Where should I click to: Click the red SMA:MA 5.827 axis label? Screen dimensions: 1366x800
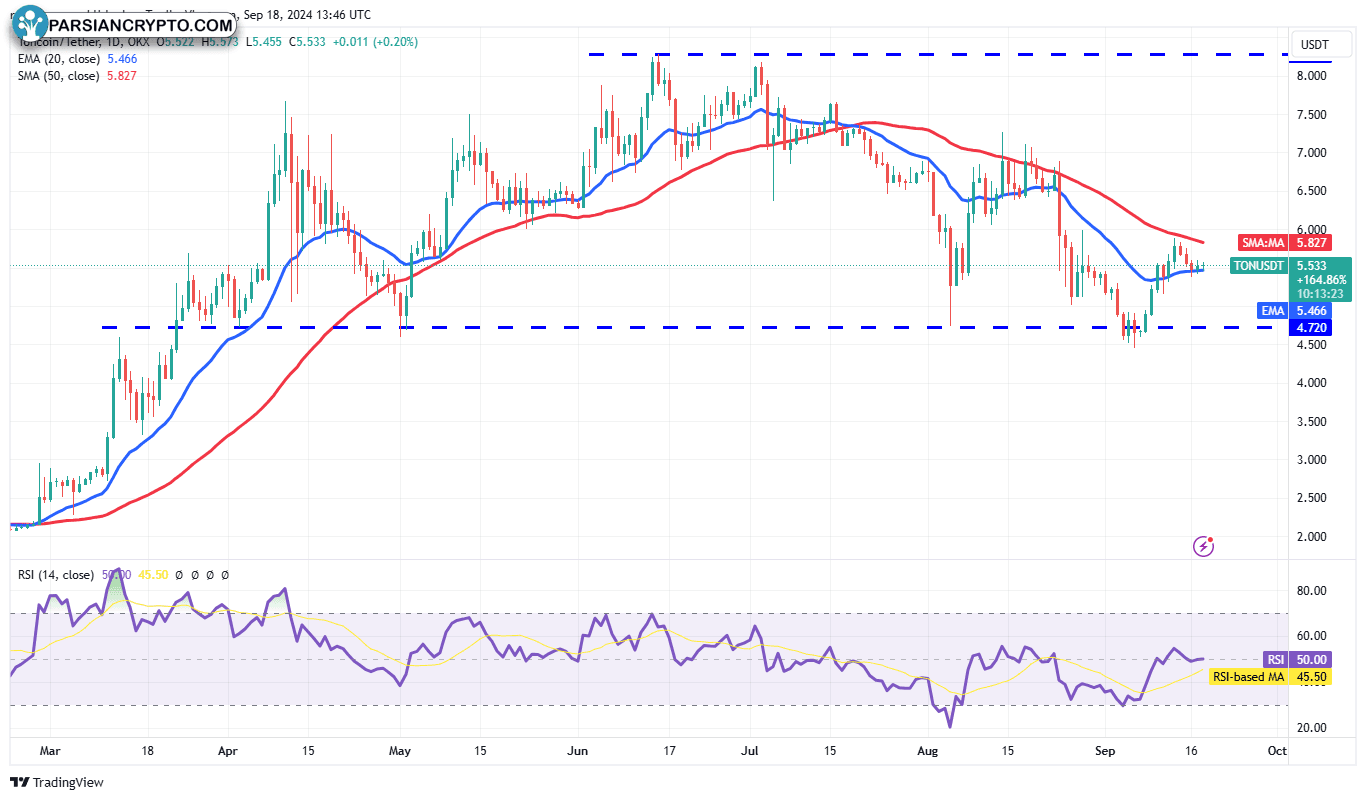pos(1284,242)
